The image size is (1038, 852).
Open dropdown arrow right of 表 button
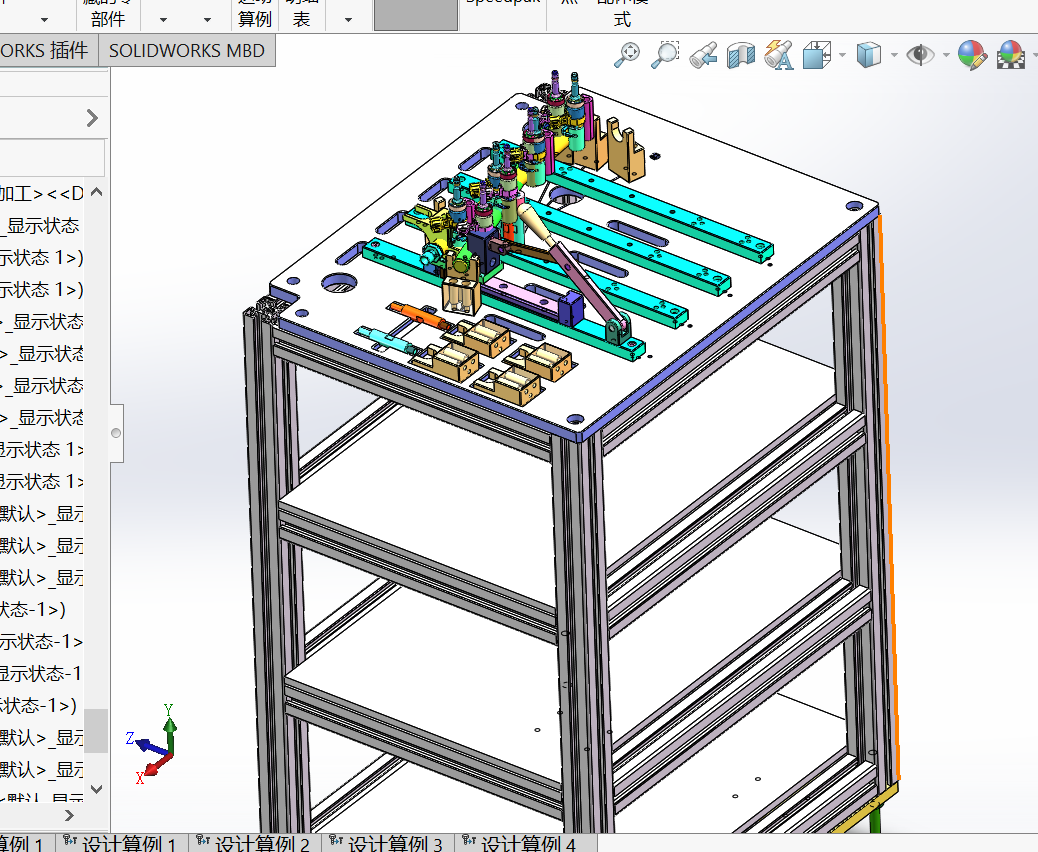[348, 20]
